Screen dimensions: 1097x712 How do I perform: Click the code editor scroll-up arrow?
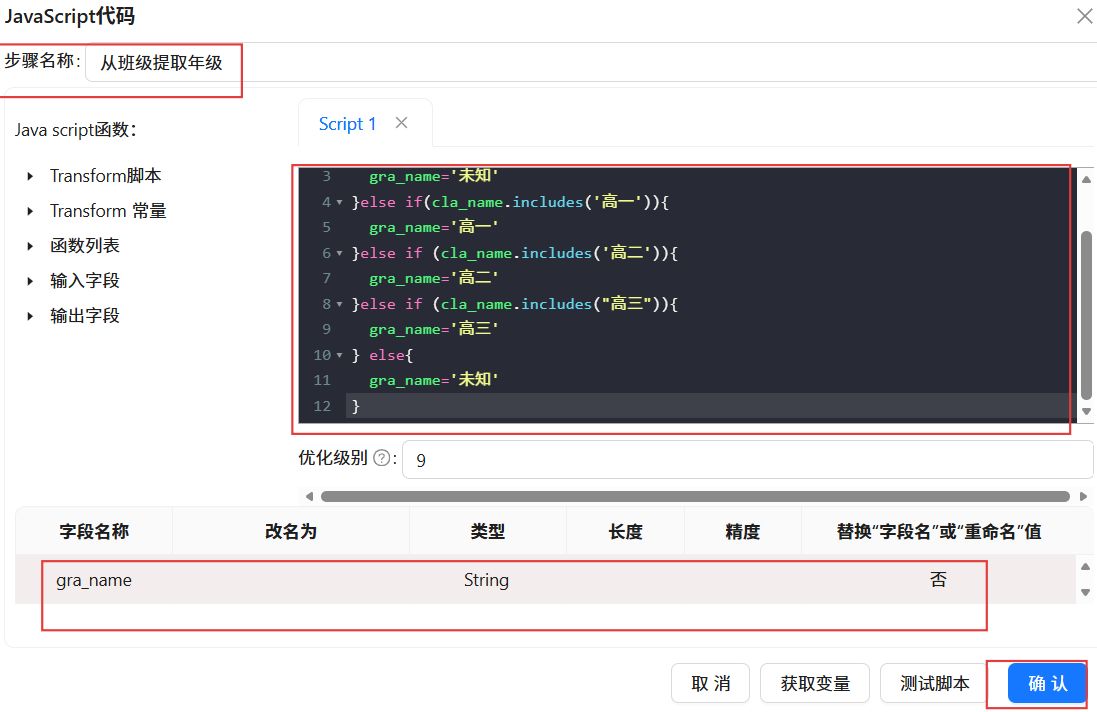(x=1086, y=180)
